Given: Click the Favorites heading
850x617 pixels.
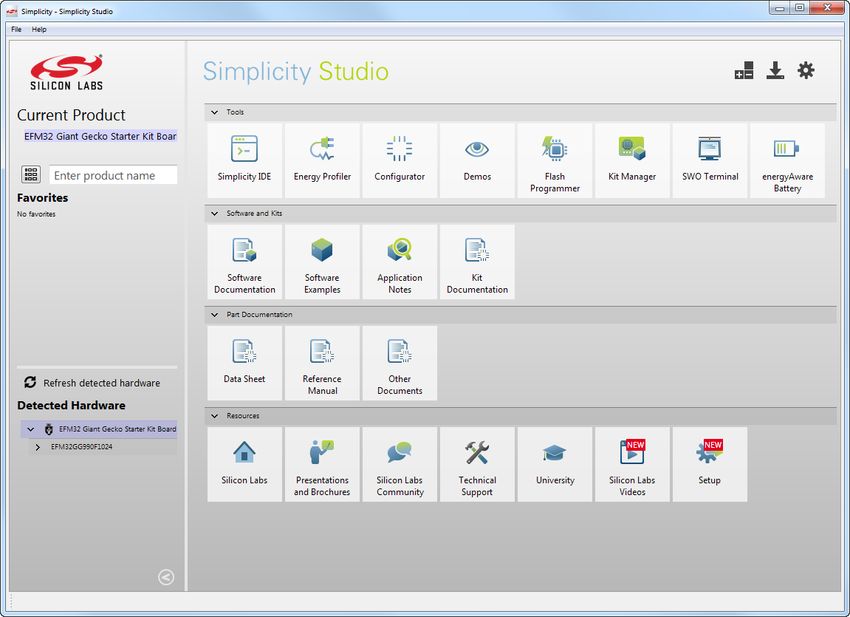Looking at the screenshot, I should [x=42, y=198].
